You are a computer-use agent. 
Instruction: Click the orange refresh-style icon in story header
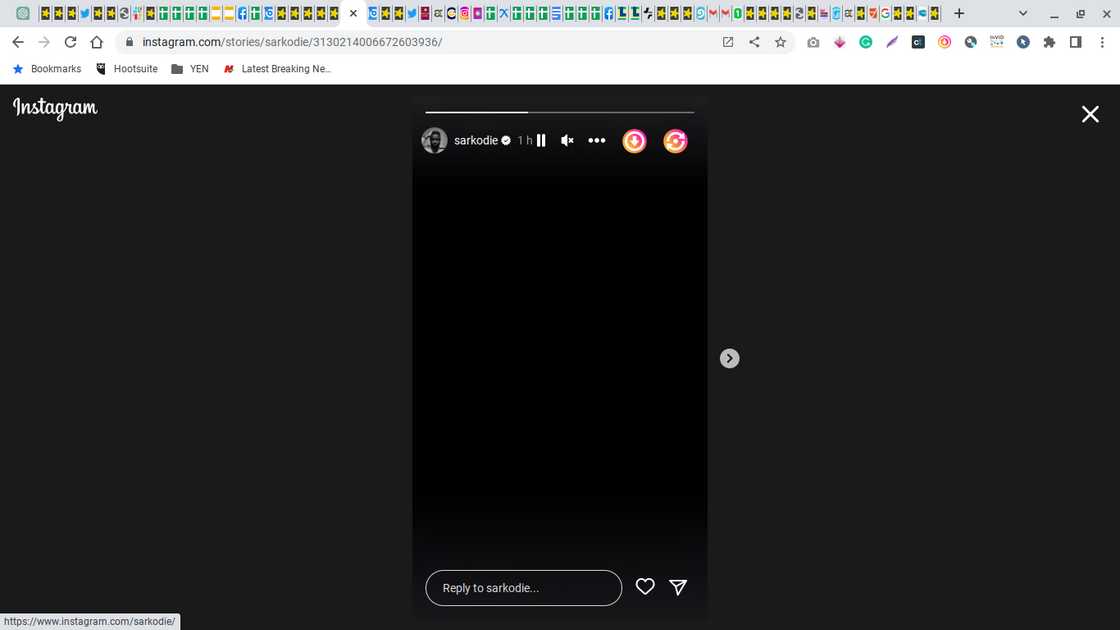click(675, 142)
